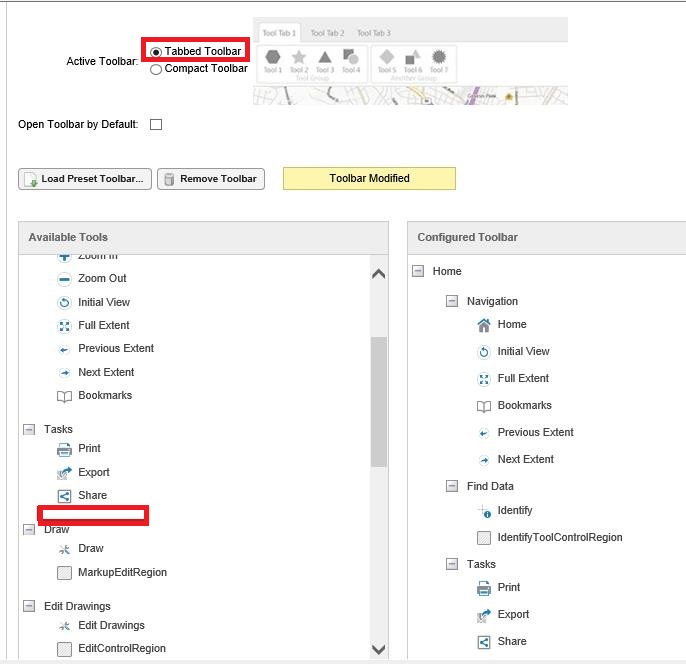
Task: Click Next Extent arrow icon in Available Tools
Action: click(x=64, y=373)
